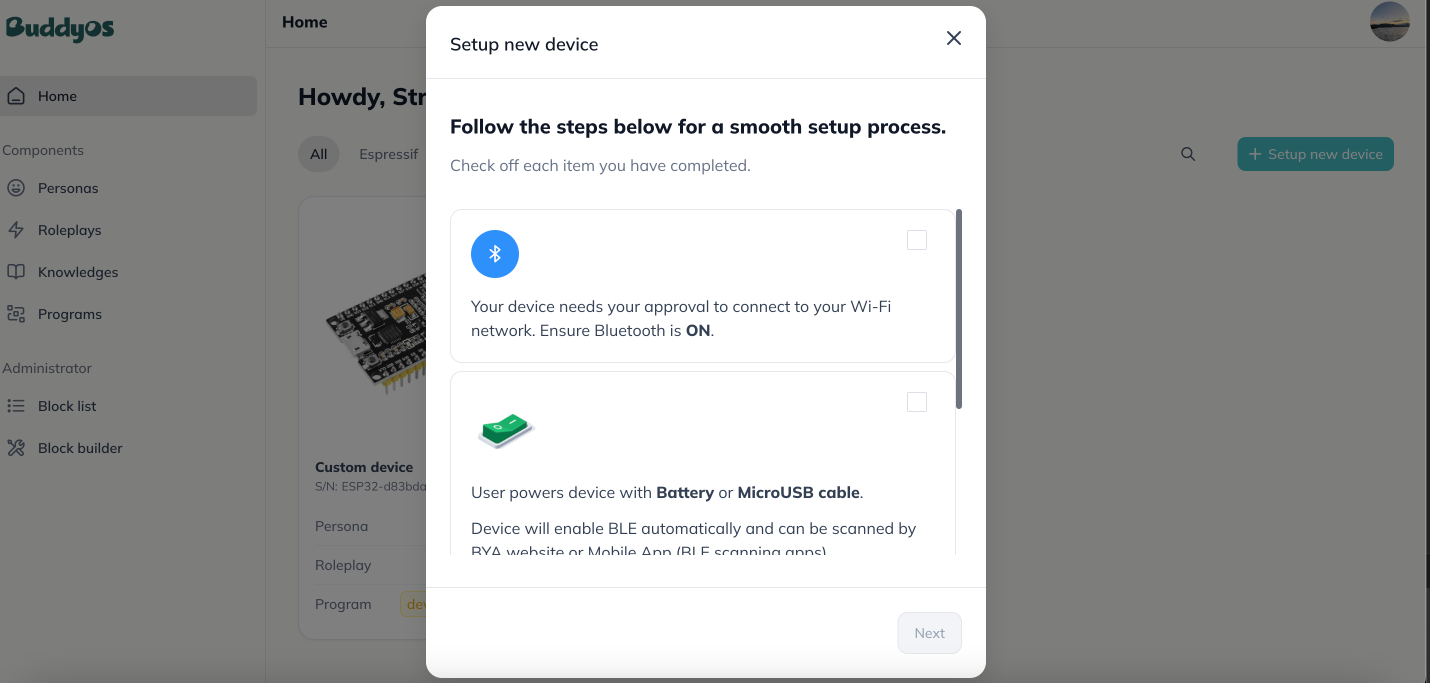Click the Next button
Viewport: 1430px width, 683px height.
[x=930, y=633]
